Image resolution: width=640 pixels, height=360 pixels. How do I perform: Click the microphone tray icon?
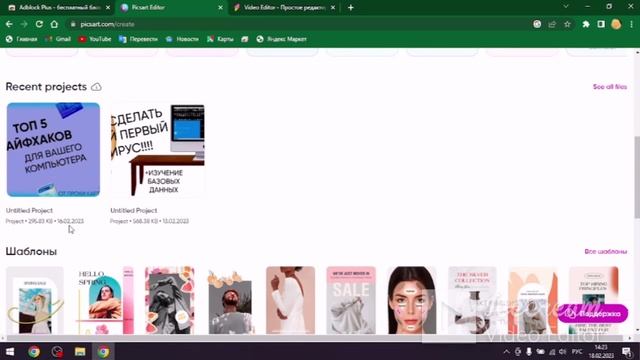click(529, 351)
